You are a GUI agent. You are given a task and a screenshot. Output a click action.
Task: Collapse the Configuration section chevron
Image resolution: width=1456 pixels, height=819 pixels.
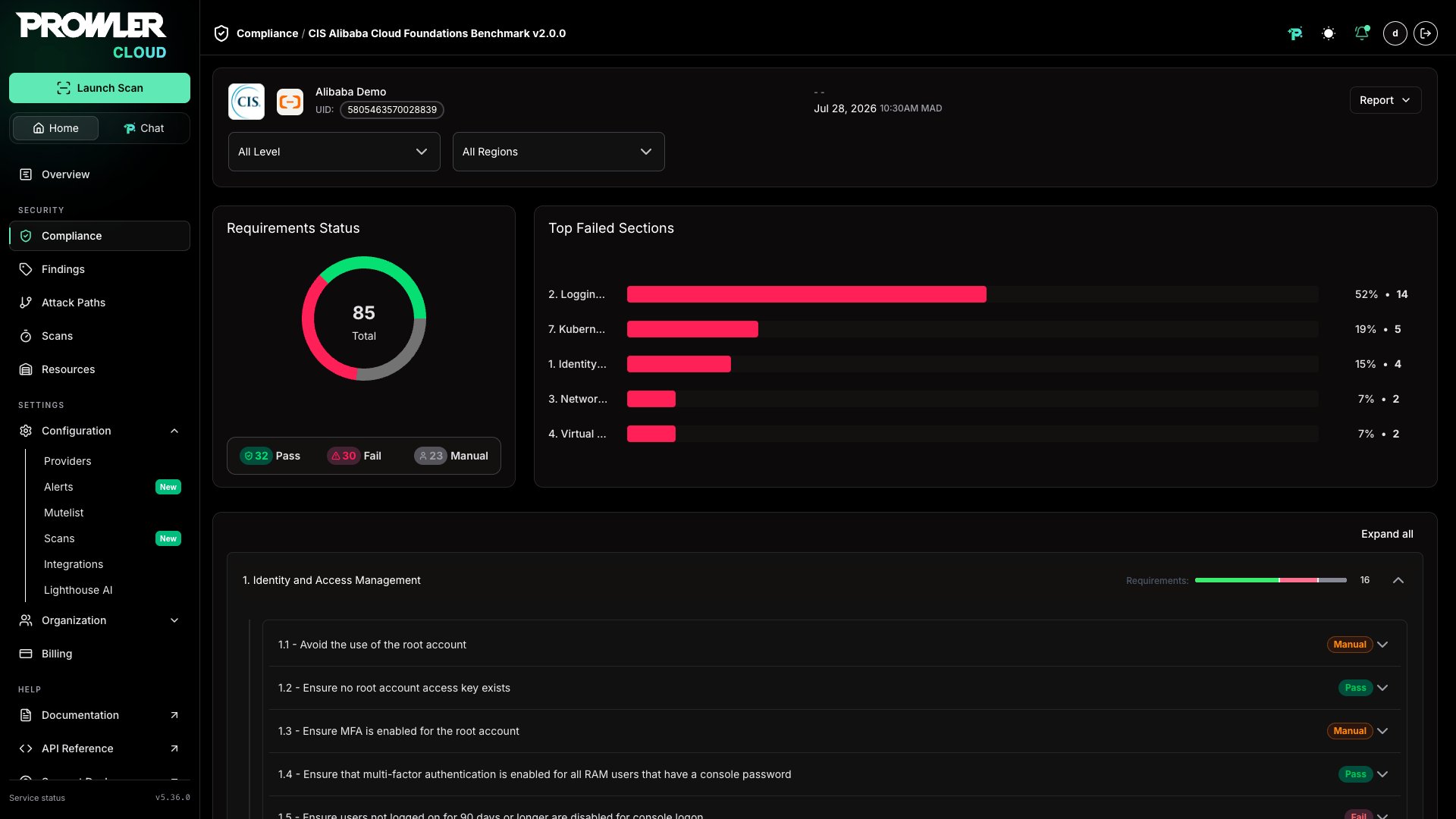click(x=174, y=431)
